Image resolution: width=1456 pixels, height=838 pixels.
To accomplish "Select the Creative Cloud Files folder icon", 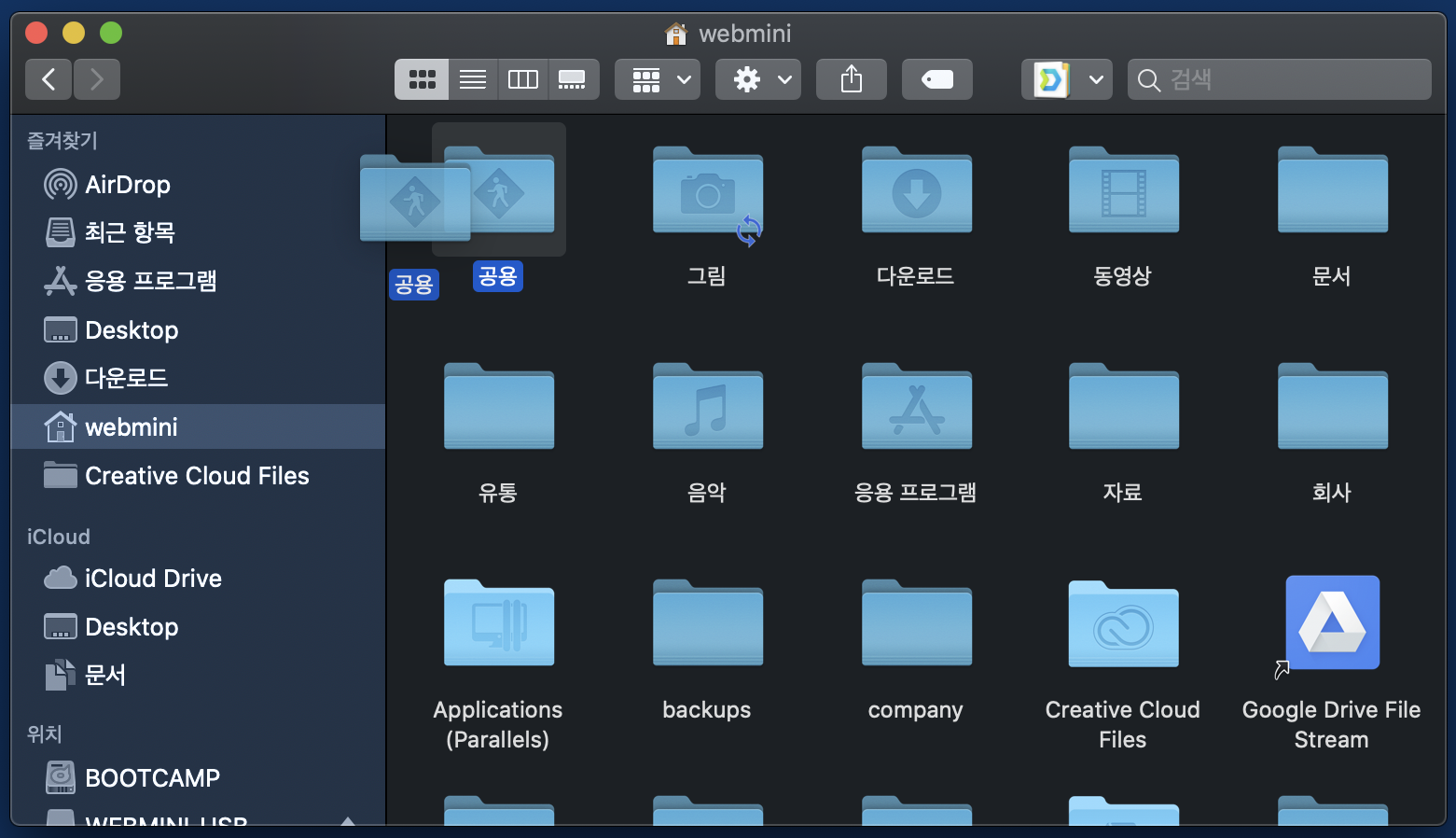I will pyautogui.click(x=1124, y=622).
